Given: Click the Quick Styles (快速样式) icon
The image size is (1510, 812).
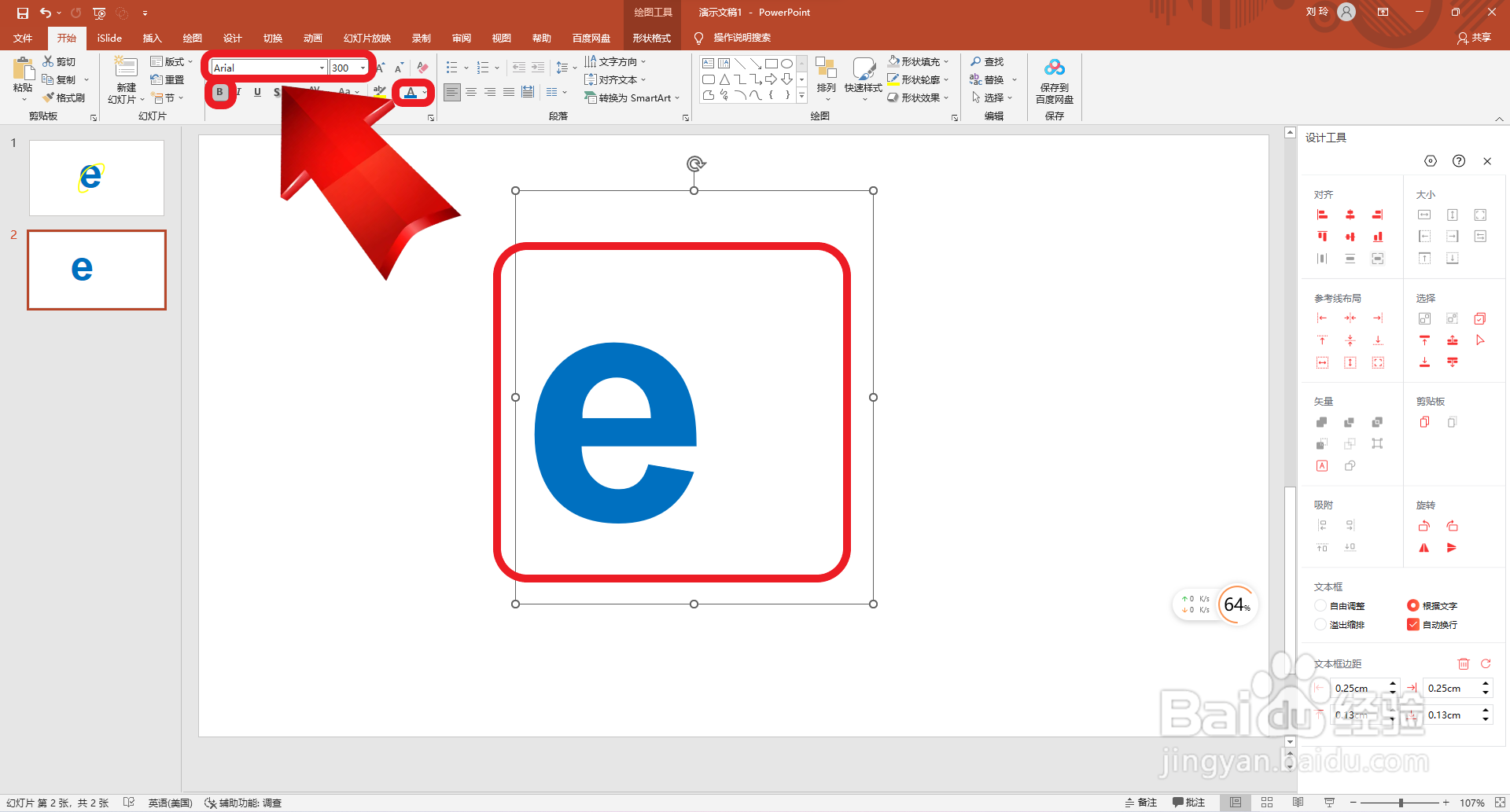Looking at the screenshot, I should (x=864, y=68).
